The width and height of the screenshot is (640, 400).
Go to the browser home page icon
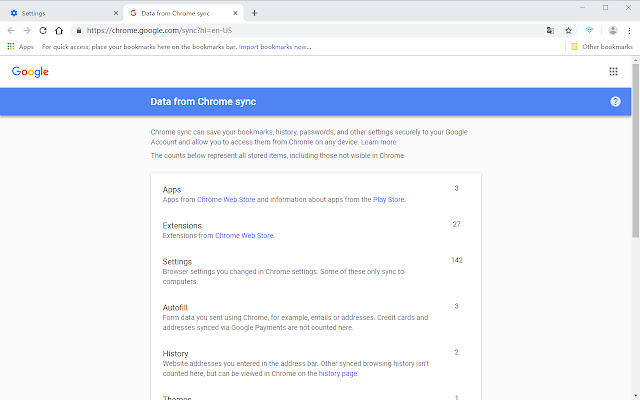tap(59, 30)
